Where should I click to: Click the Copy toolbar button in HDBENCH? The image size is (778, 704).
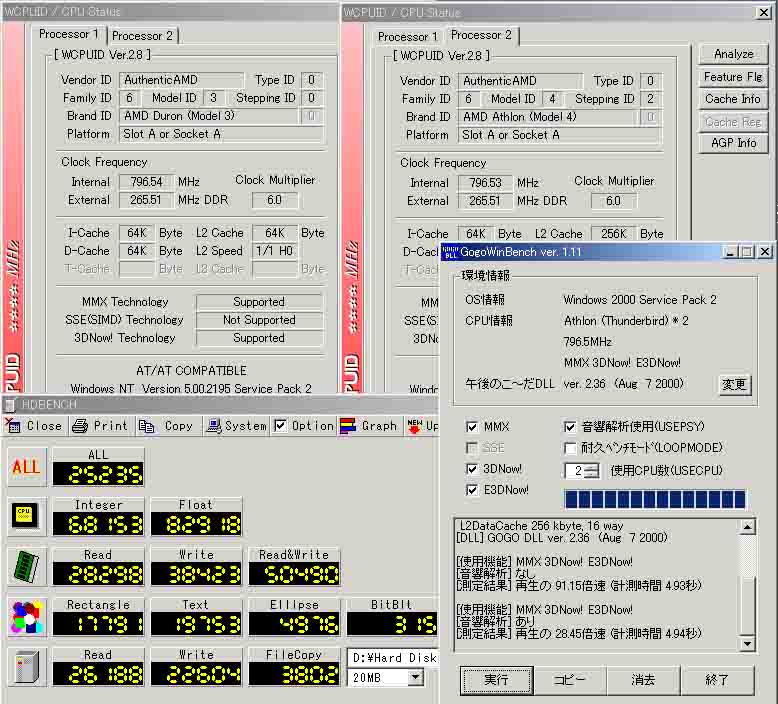168,426
